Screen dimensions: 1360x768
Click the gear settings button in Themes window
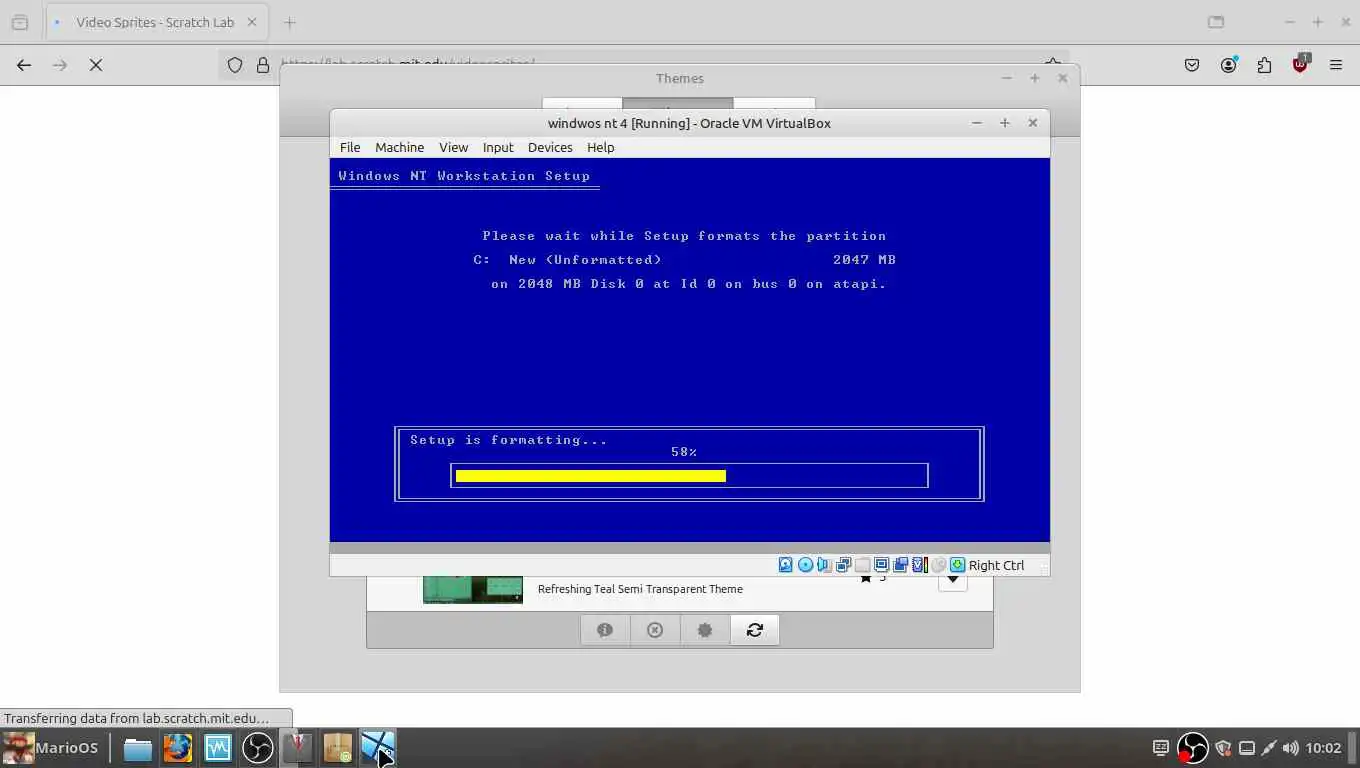(x=705, y=630)
